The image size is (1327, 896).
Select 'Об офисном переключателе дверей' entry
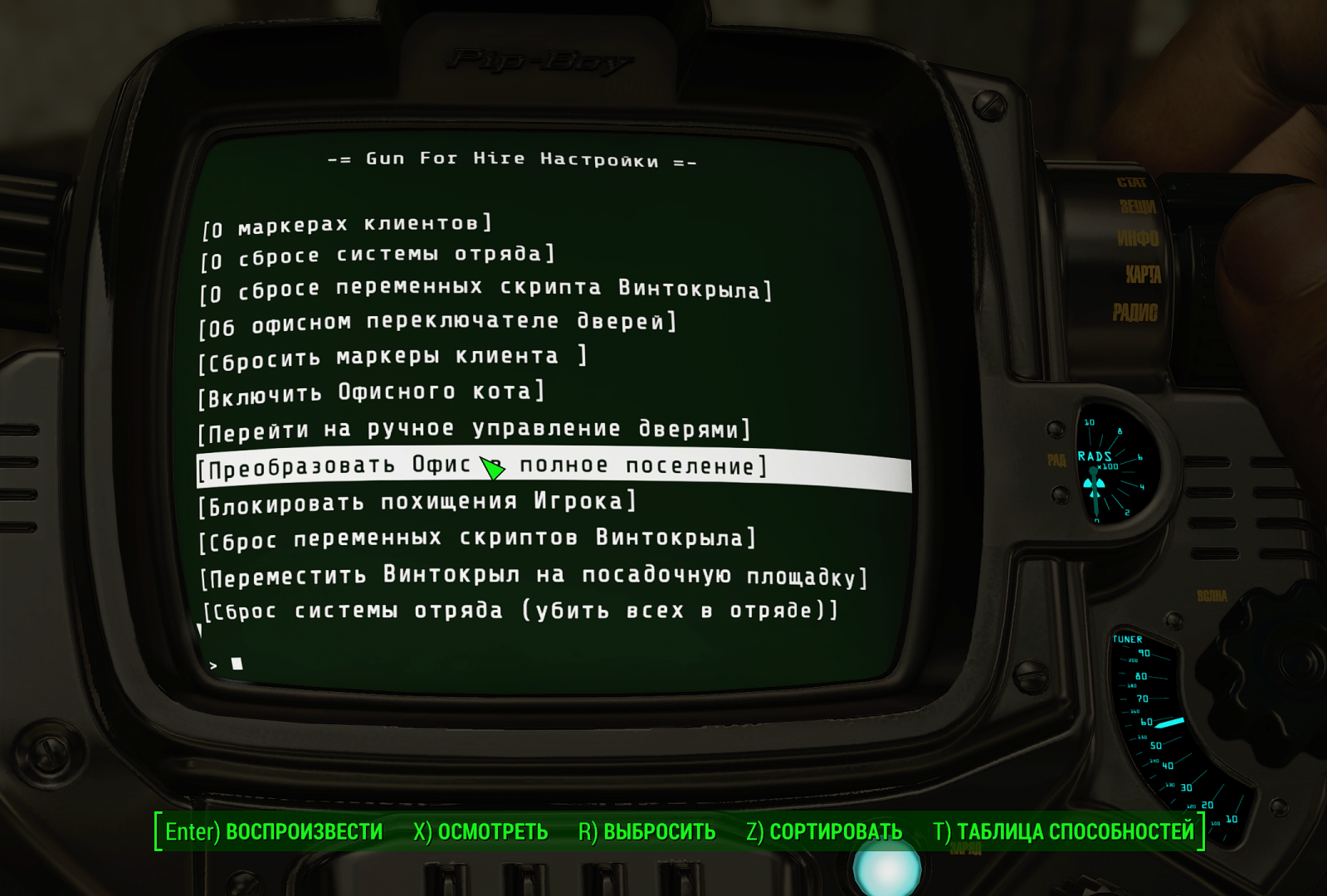point(438,324)
